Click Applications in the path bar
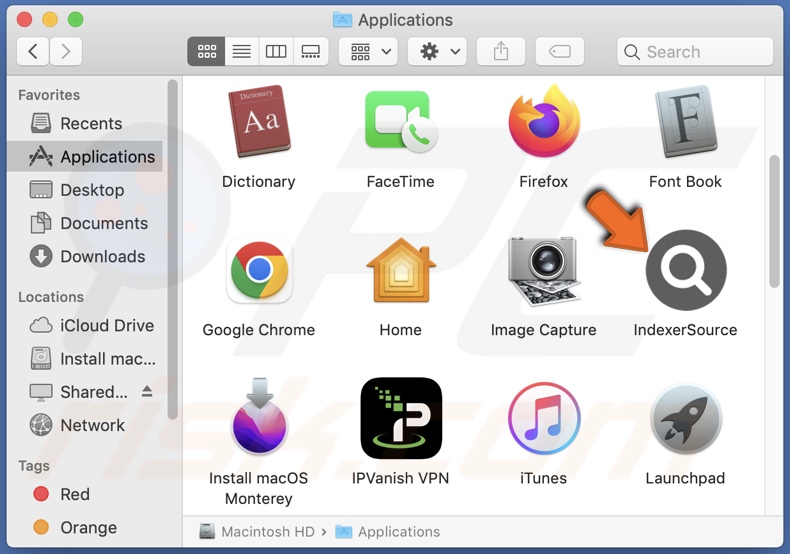 (x=387, y=531)
